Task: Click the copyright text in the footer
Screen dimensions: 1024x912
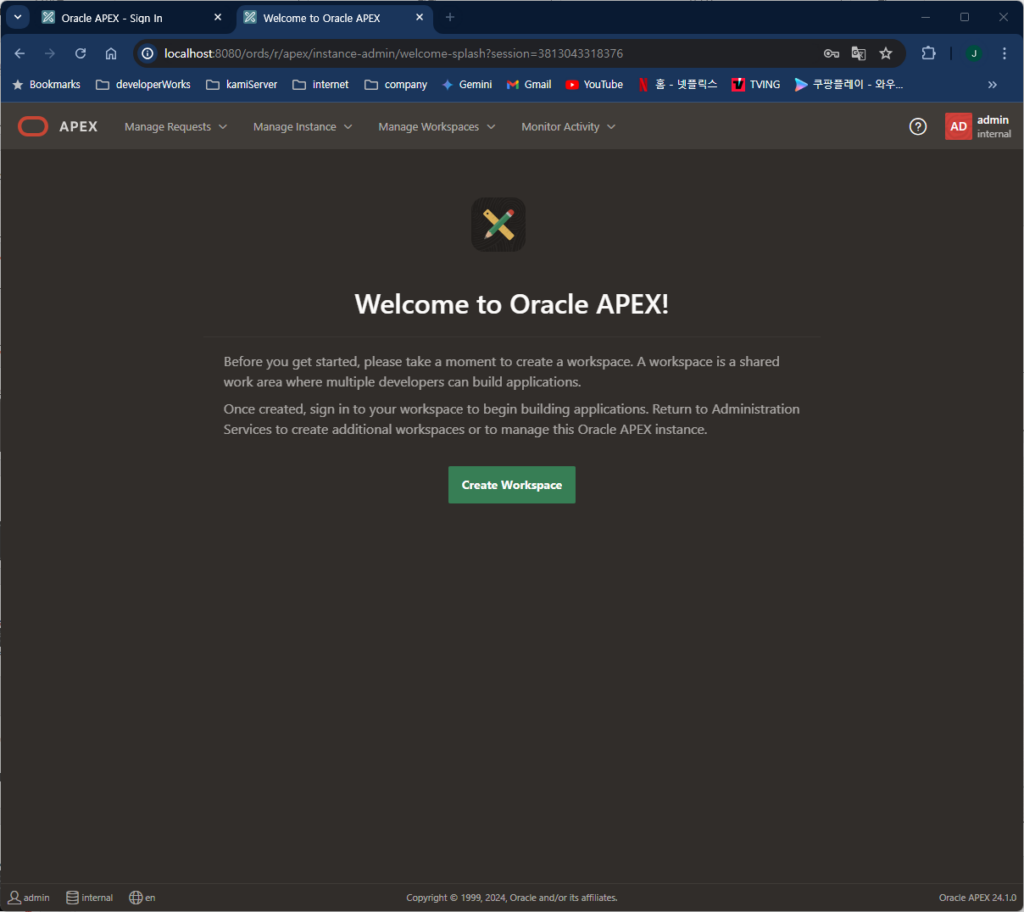Action: (511, 898)
